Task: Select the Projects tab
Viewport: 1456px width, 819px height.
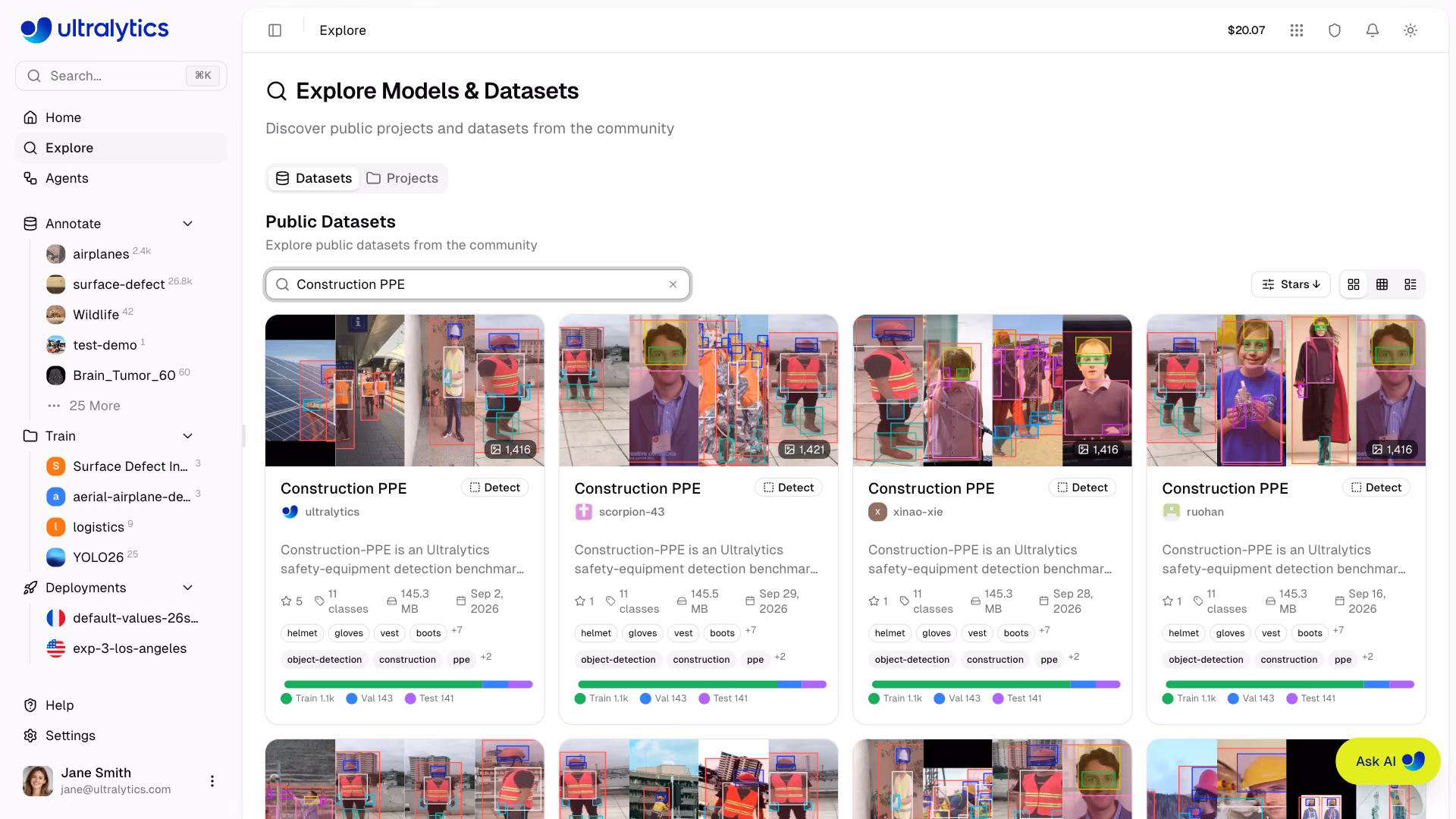Action: [403, 178]
